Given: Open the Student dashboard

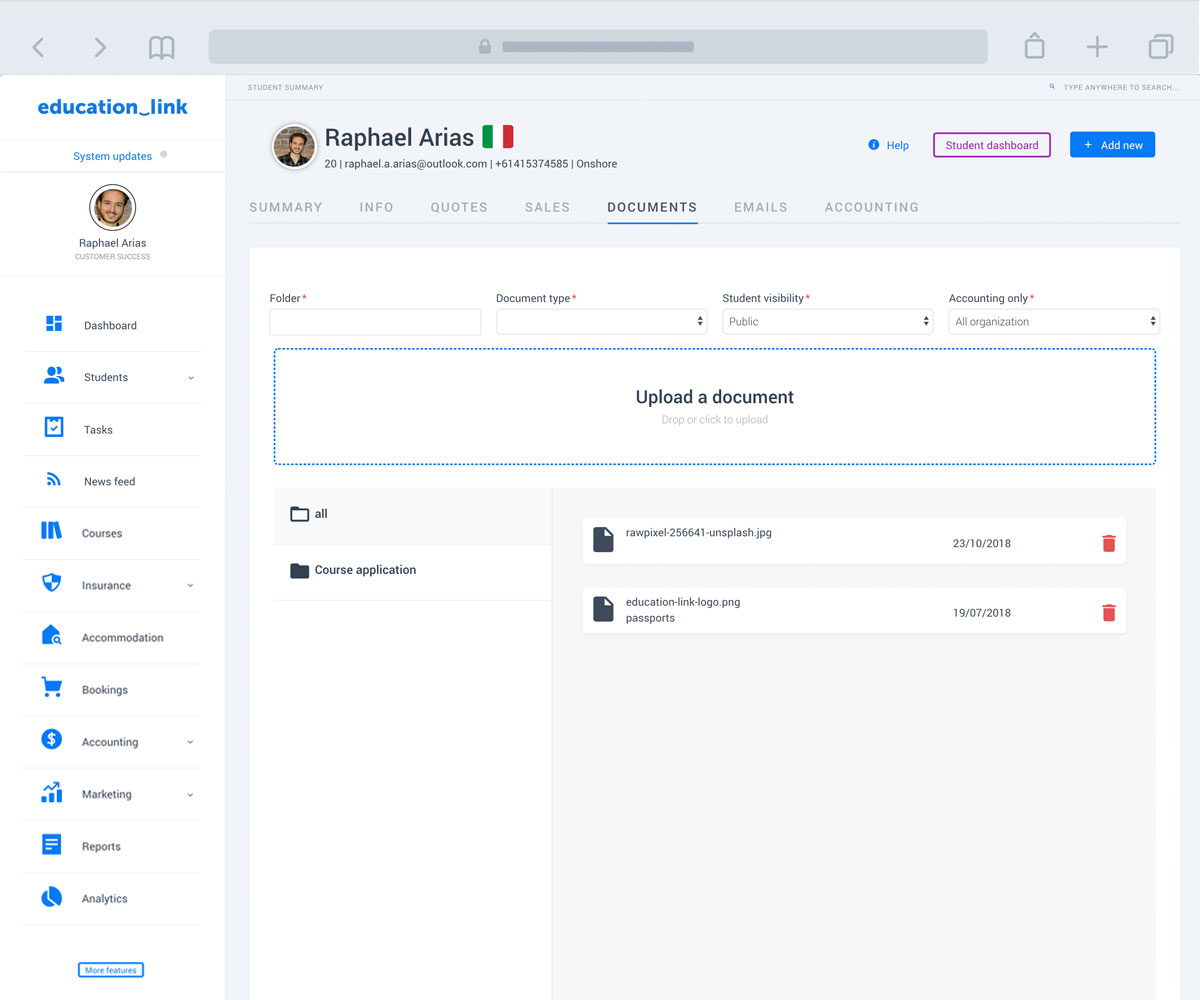Looking at the screenshot, I should click(x=991, y=144).
